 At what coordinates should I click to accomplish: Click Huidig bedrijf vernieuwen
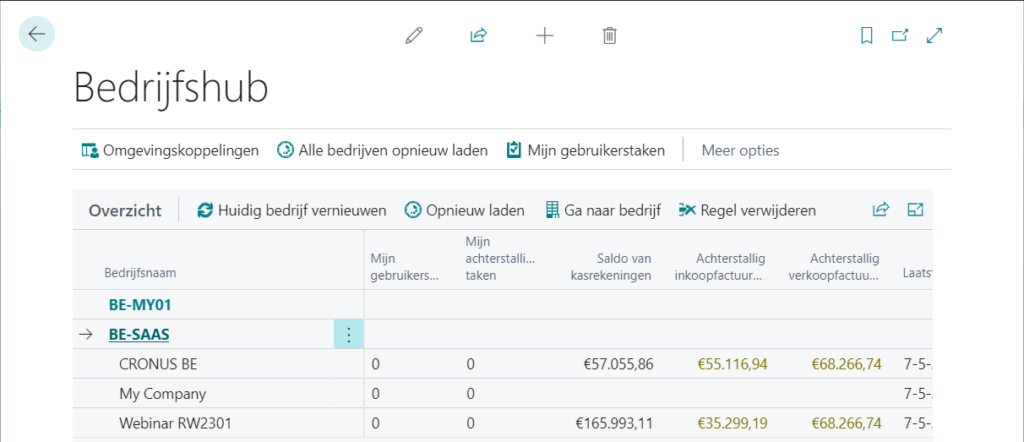point(292,210)
